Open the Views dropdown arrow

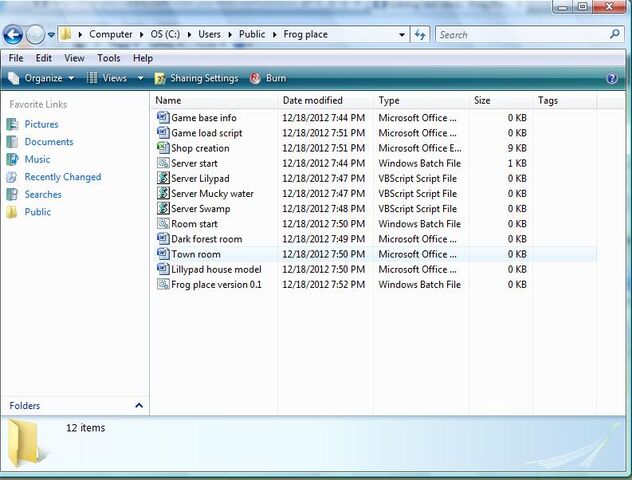(140, 78)
